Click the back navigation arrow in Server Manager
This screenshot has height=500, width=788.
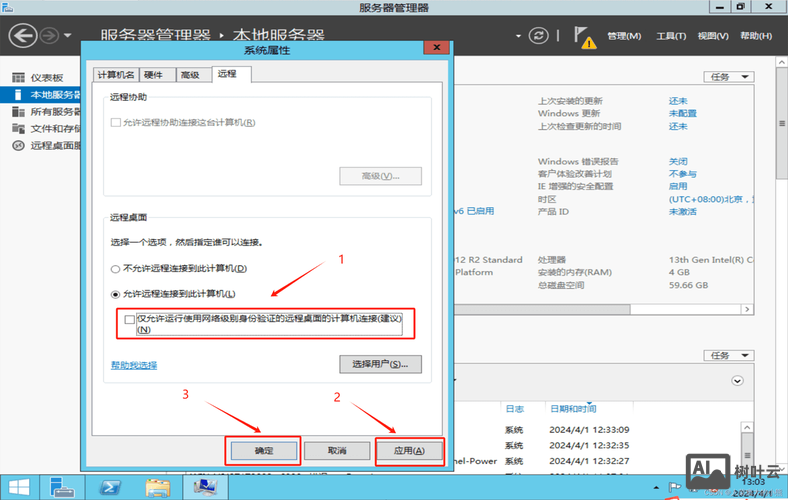pyautogui.click(x=23, y=36)
